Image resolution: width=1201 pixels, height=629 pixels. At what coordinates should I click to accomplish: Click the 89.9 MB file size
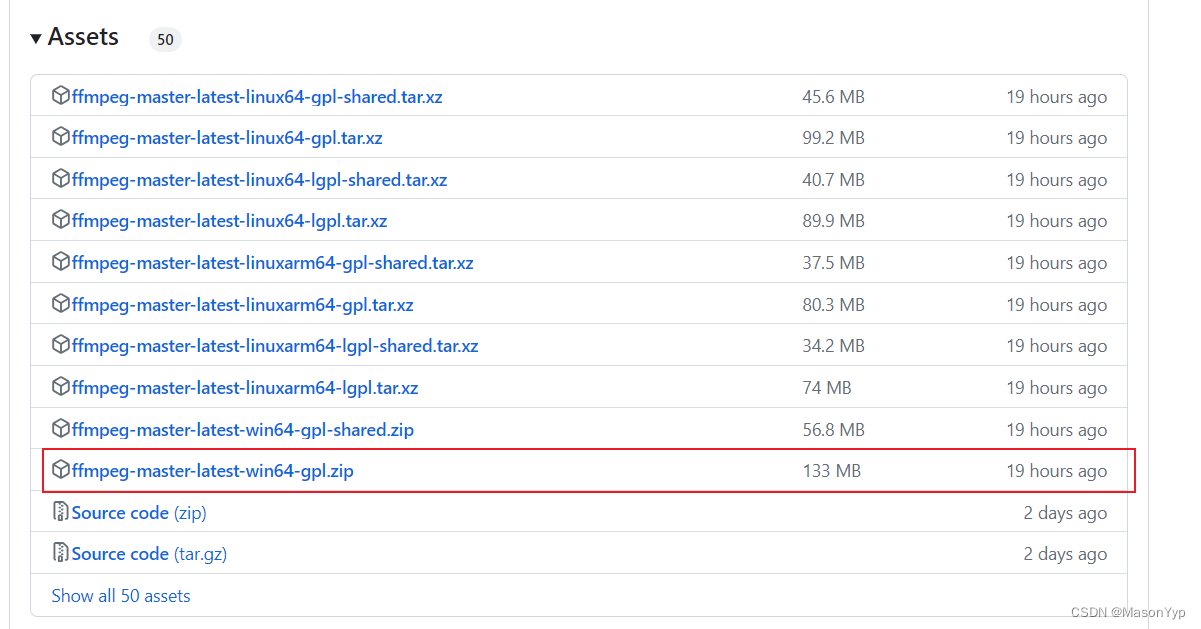tap(833, 221)
